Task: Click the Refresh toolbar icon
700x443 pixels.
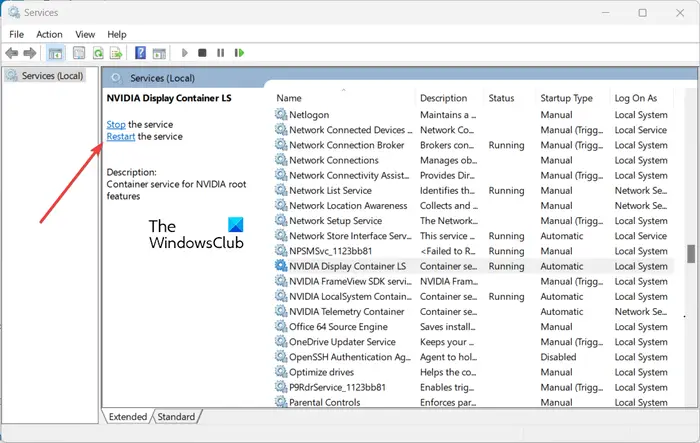Action: click(98, 54)
